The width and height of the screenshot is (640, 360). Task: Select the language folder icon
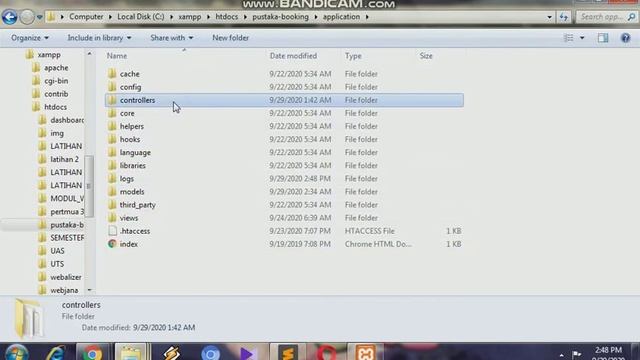coord(112,152)
